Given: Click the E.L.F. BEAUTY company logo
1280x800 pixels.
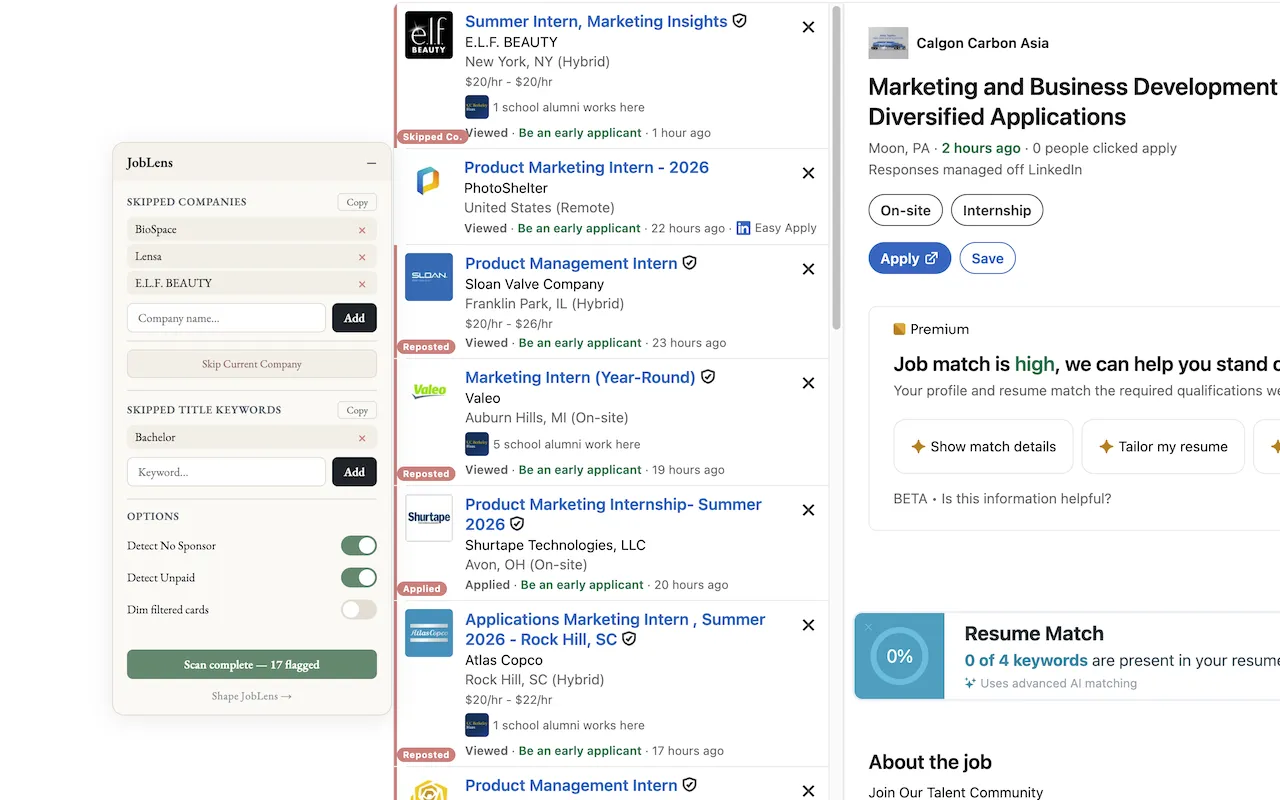Looking at the screenshot, I should pos(428,35).
